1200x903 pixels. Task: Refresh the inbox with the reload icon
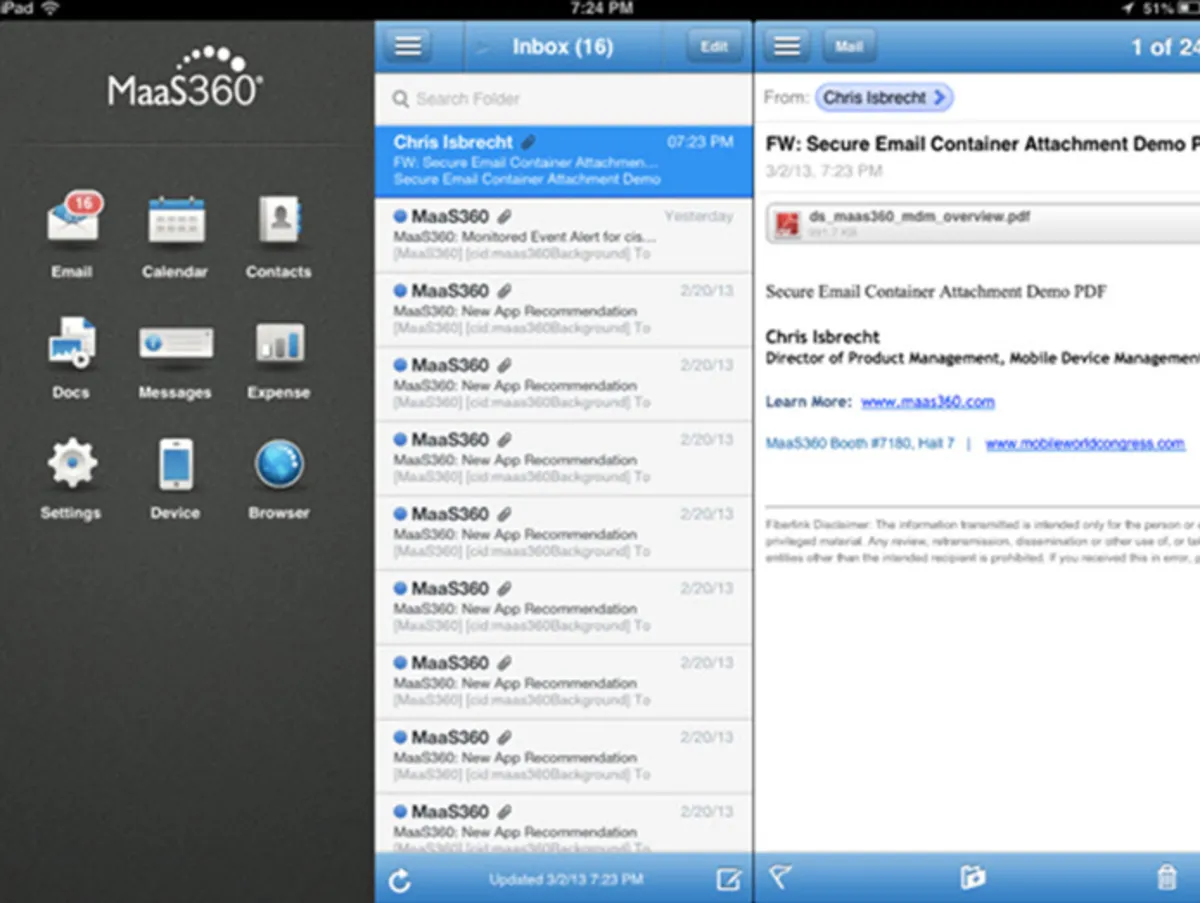tap(400, 880)
